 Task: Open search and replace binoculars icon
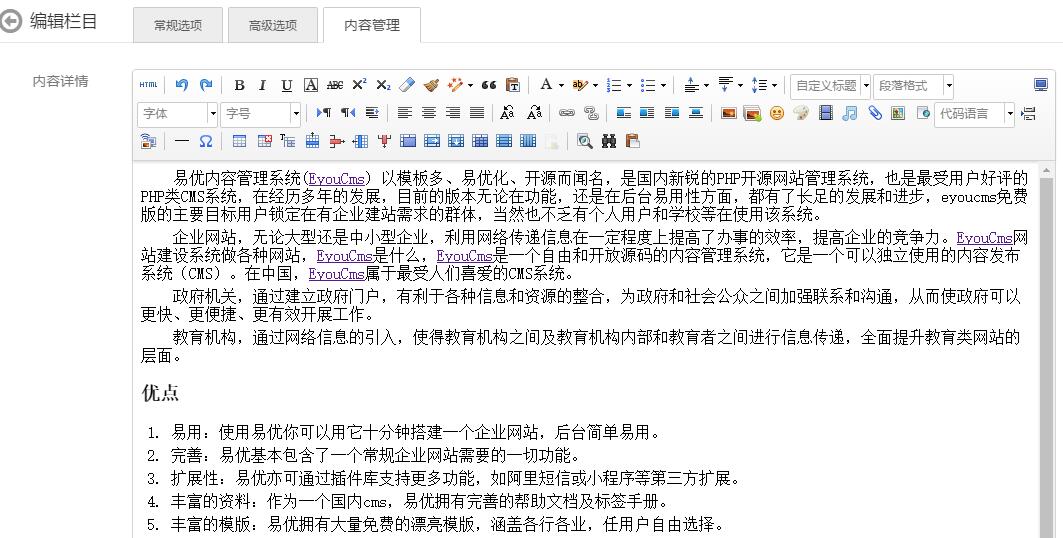click(x=609, y=141)
